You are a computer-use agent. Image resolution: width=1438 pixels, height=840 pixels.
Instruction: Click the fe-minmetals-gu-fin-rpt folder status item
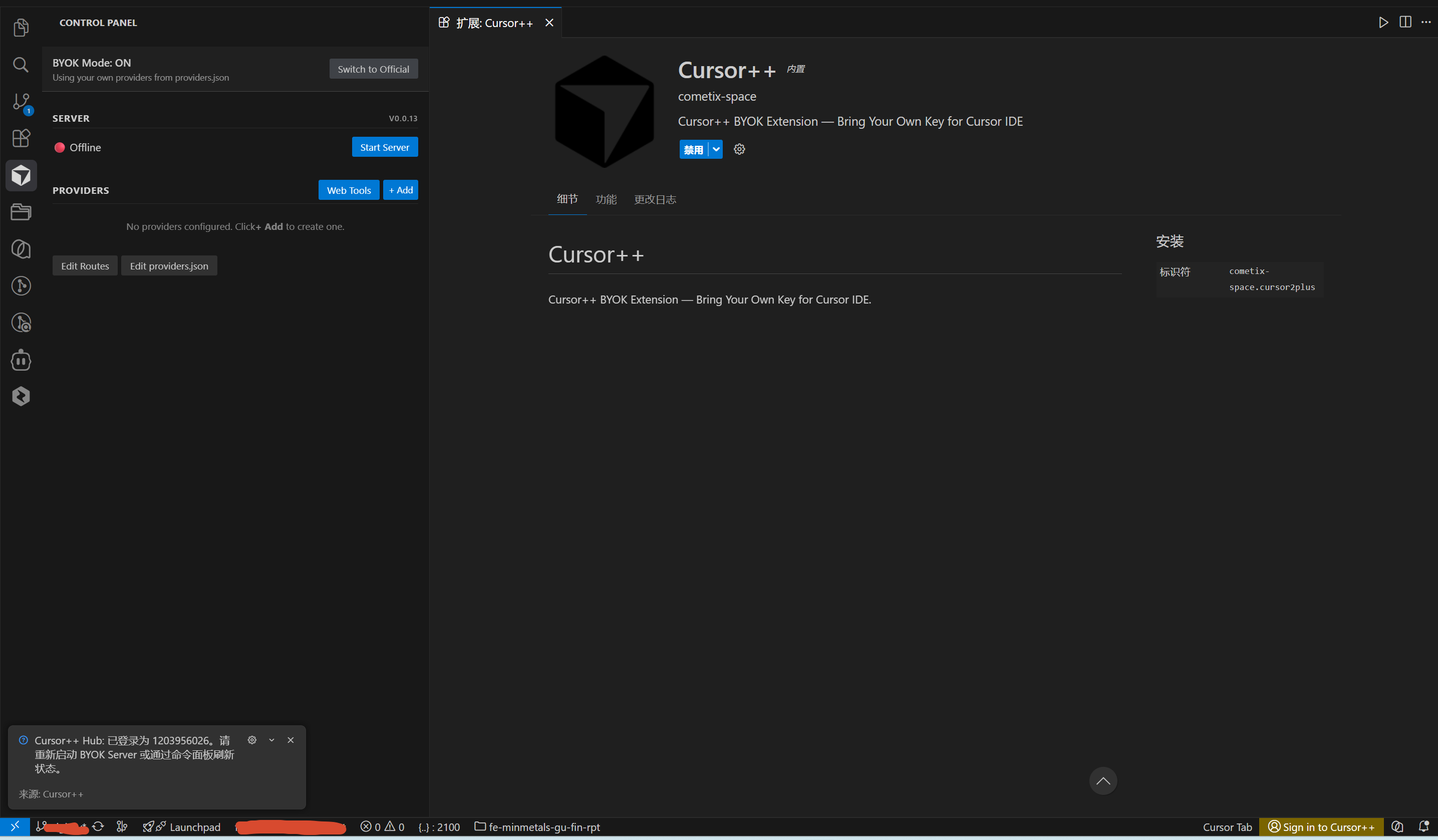(537, 826)
